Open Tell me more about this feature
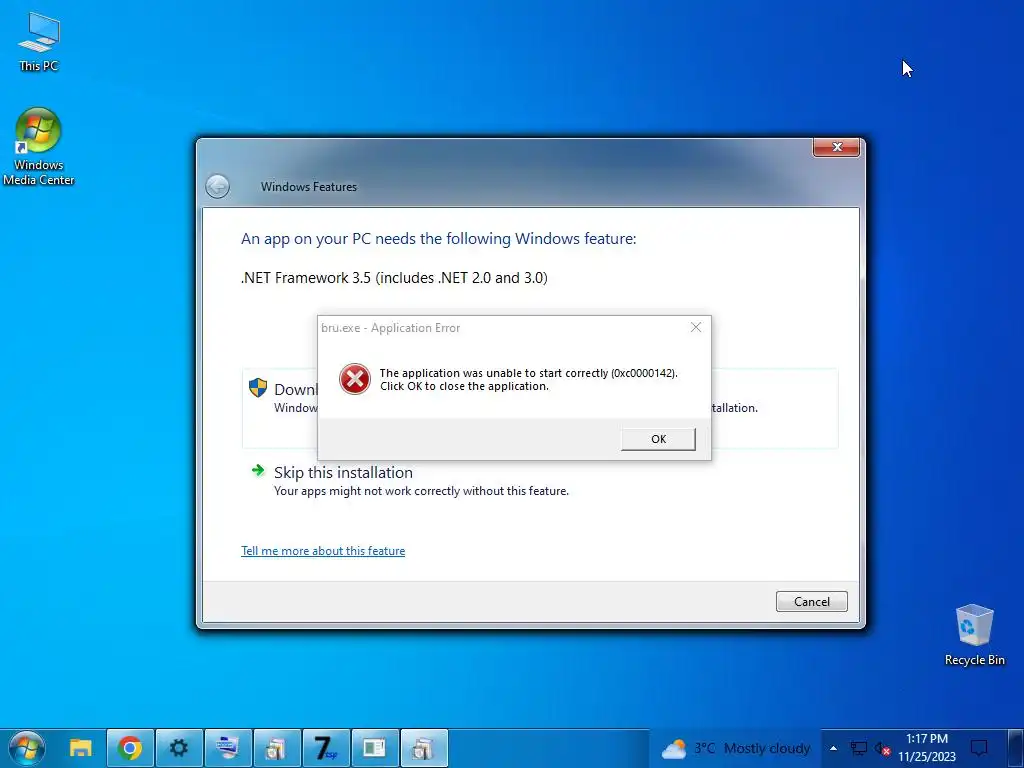The width and height of the screenshot is (1024, 768). 323,551
